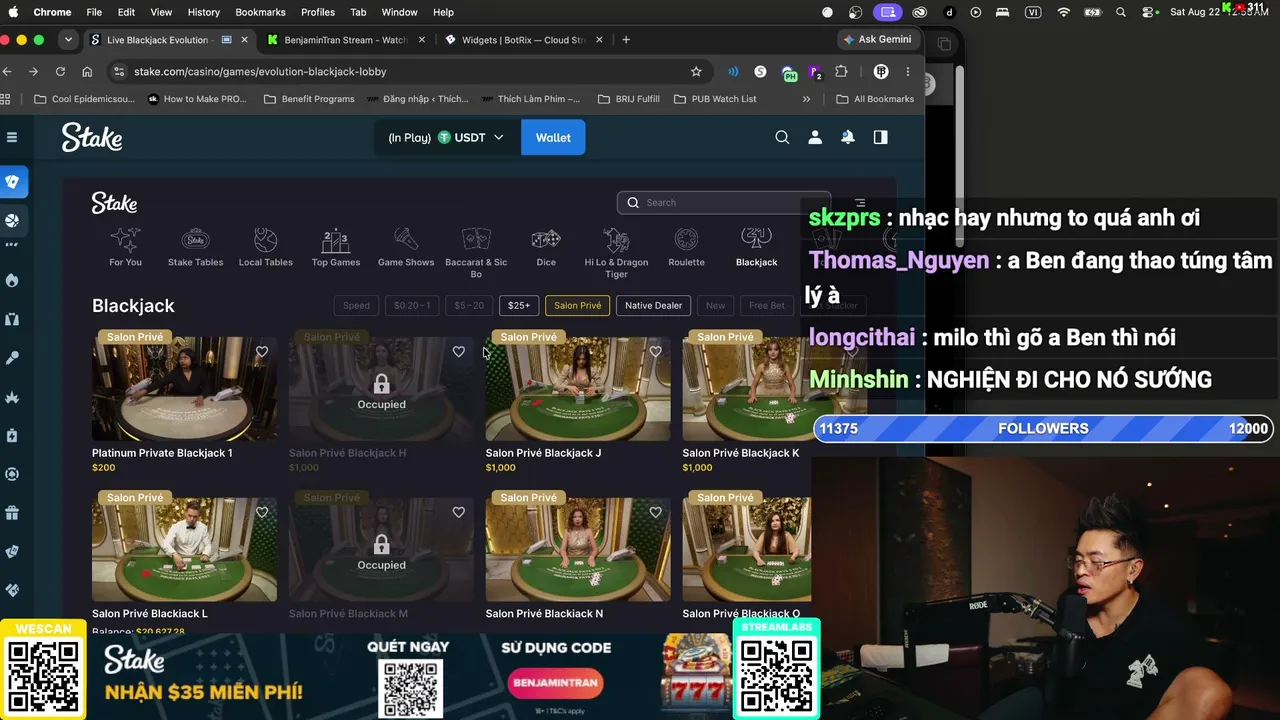Viewport: 1280px width, 720px height.
Task: Open Platinum Private Blackjack 1 table thumbnail
Action: click(x=185, y=389)
